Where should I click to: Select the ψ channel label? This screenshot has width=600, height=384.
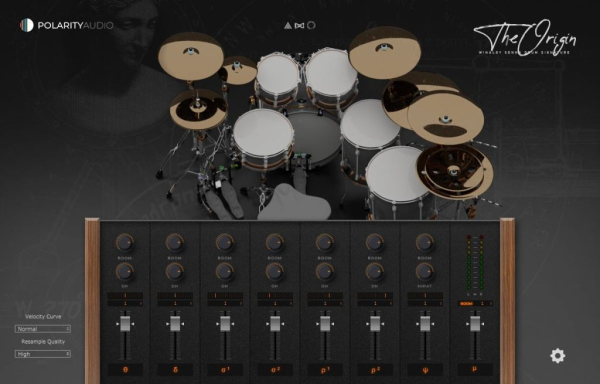[x=425, y=369]
